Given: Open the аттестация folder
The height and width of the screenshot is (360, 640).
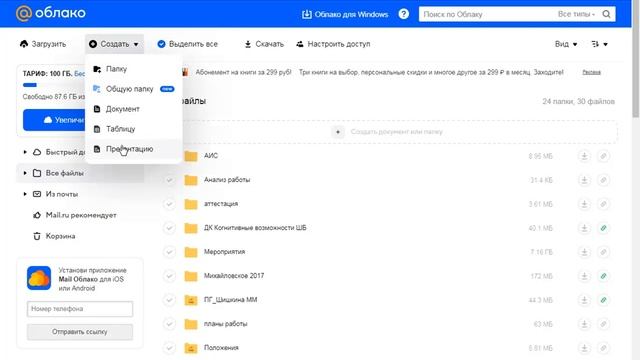Looking at the screenshot, I should pyautogui.click(x=221, y=204).
